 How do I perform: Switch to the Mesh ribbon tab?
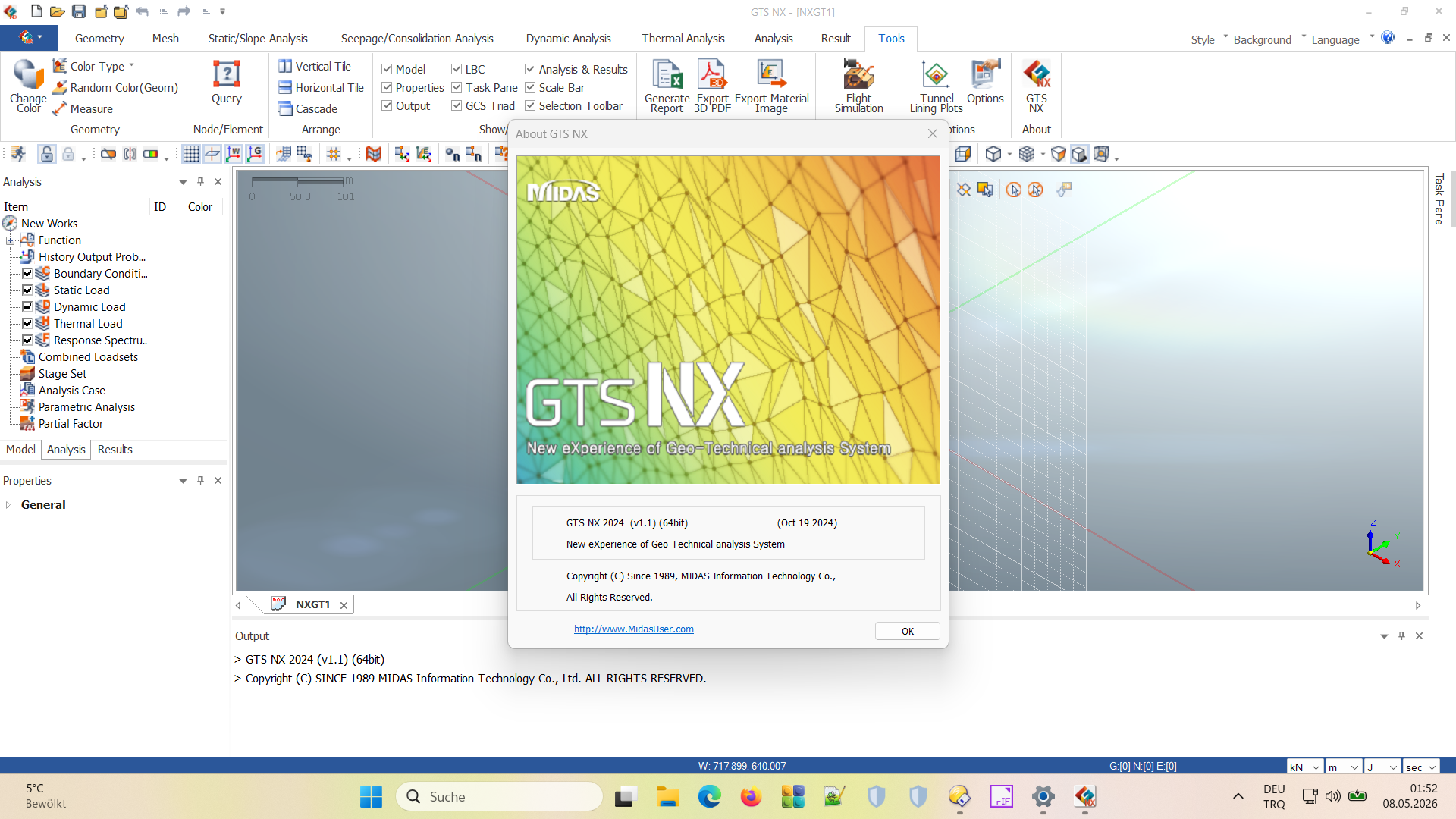(165, 39)
